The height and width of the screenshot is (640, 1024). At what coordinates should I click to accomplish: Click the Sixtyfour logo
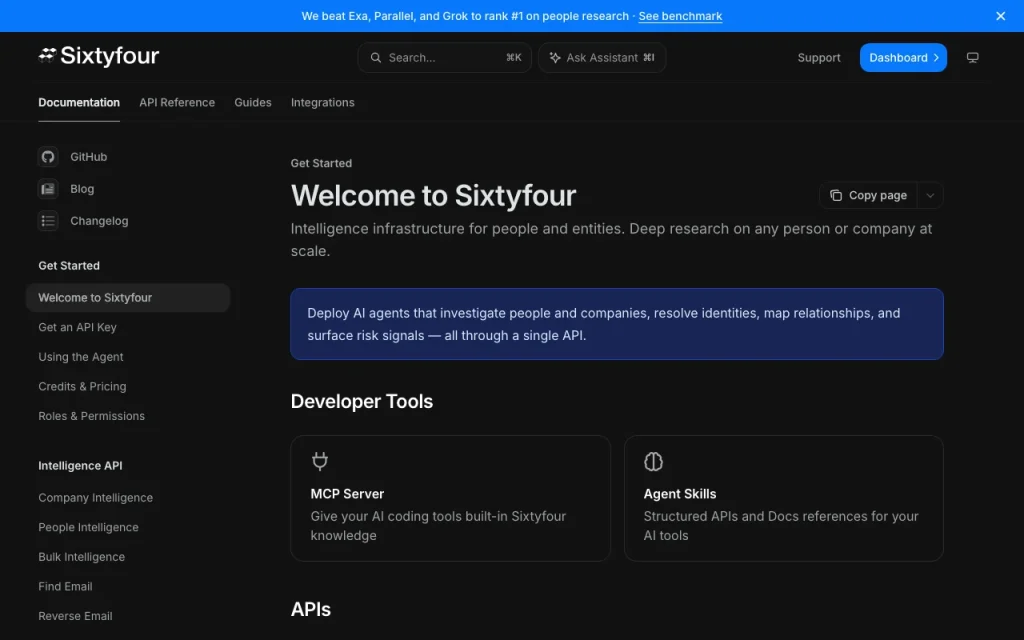tap(99, 56)
